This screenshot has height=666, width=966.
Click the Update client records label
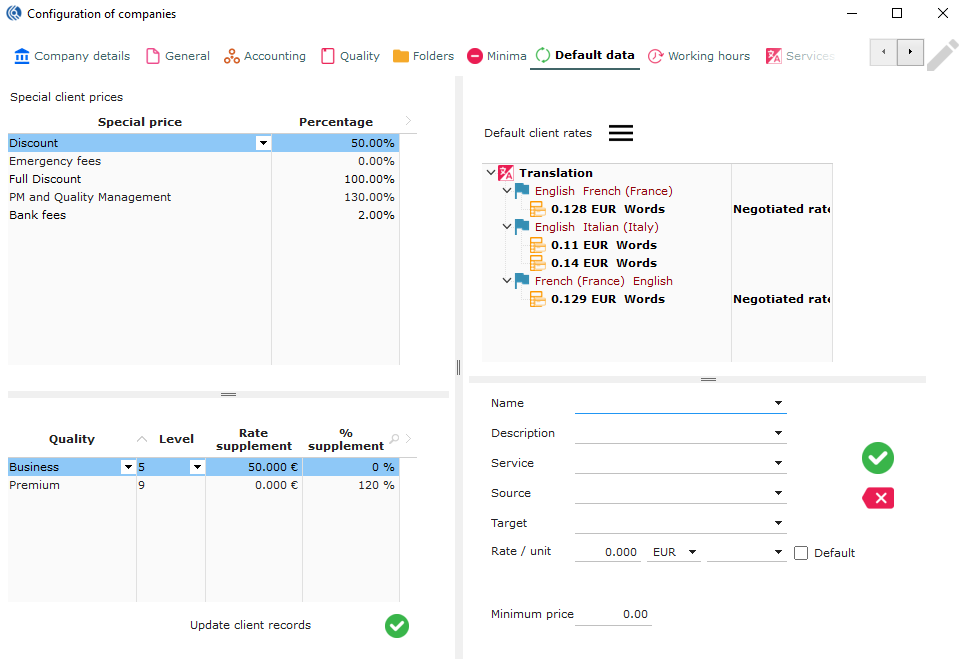click(250, 625)
